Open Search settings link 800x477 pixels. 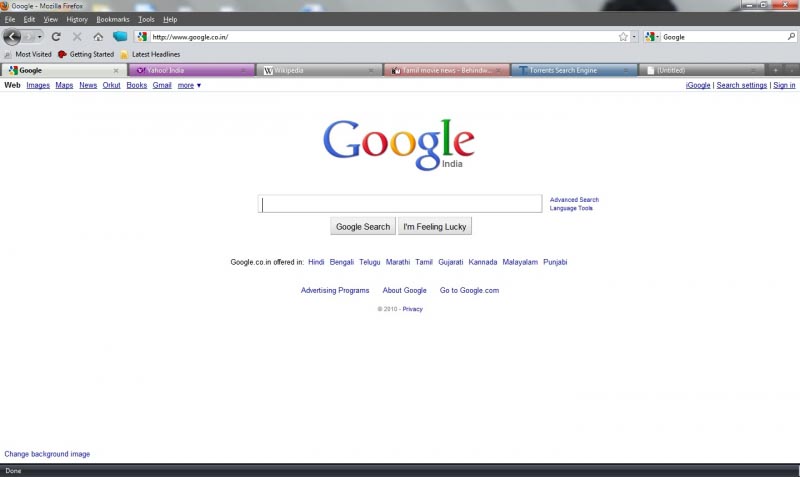741,85
